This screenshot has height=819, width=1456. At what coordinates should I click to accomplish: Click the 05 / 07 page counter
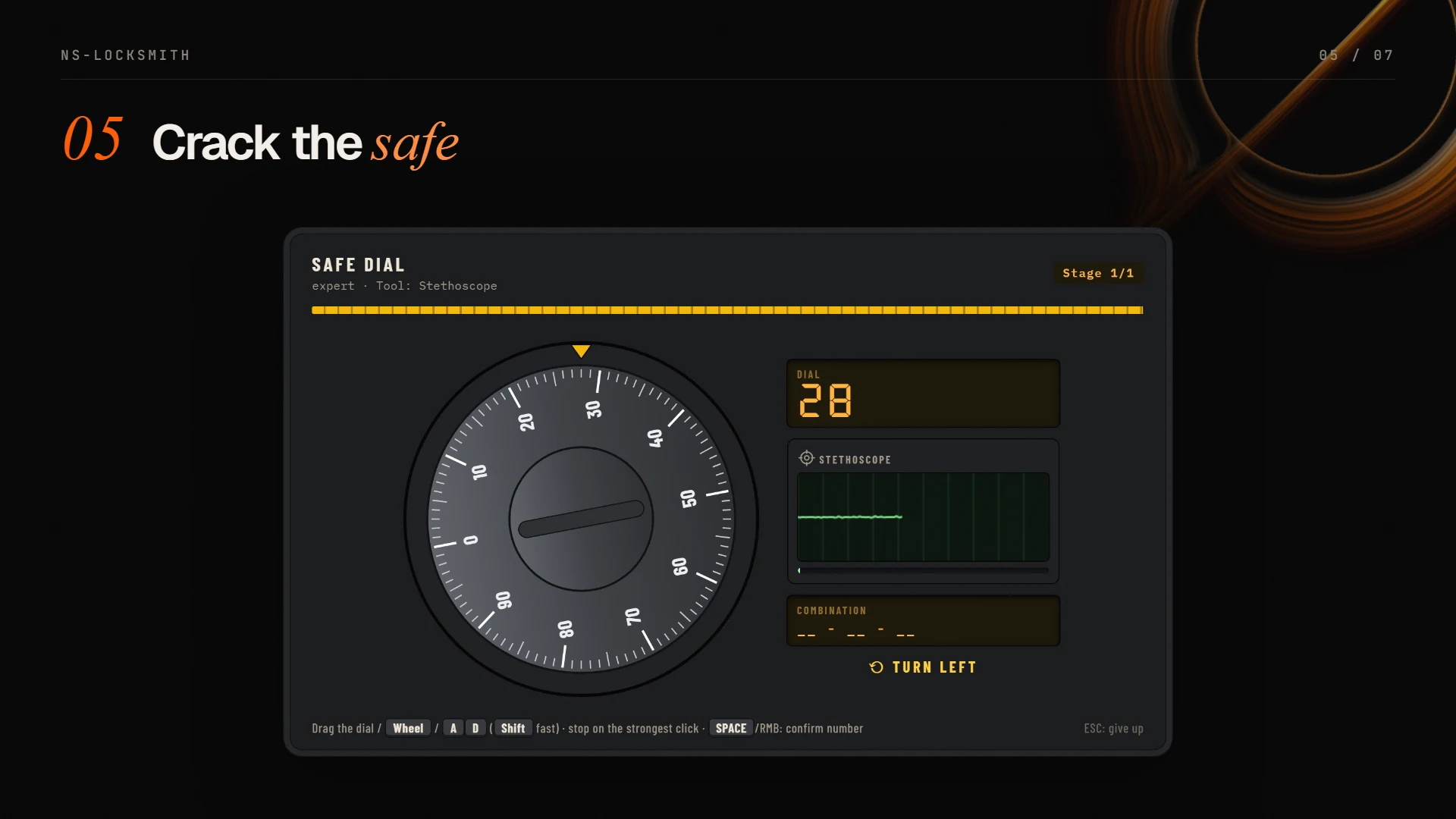pos(1356,55)
